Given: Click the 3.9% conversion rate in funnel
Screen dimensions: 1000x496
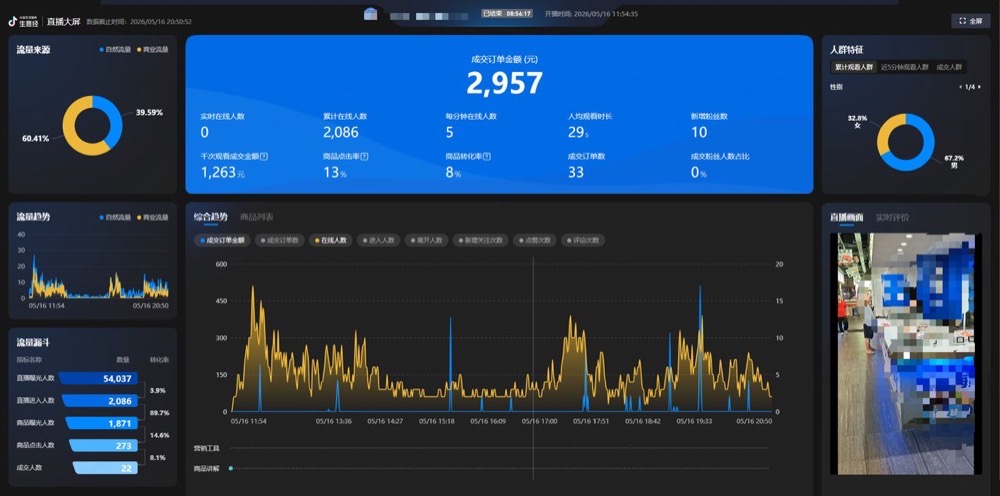Looking at the screenshot, I should [157, 390].
